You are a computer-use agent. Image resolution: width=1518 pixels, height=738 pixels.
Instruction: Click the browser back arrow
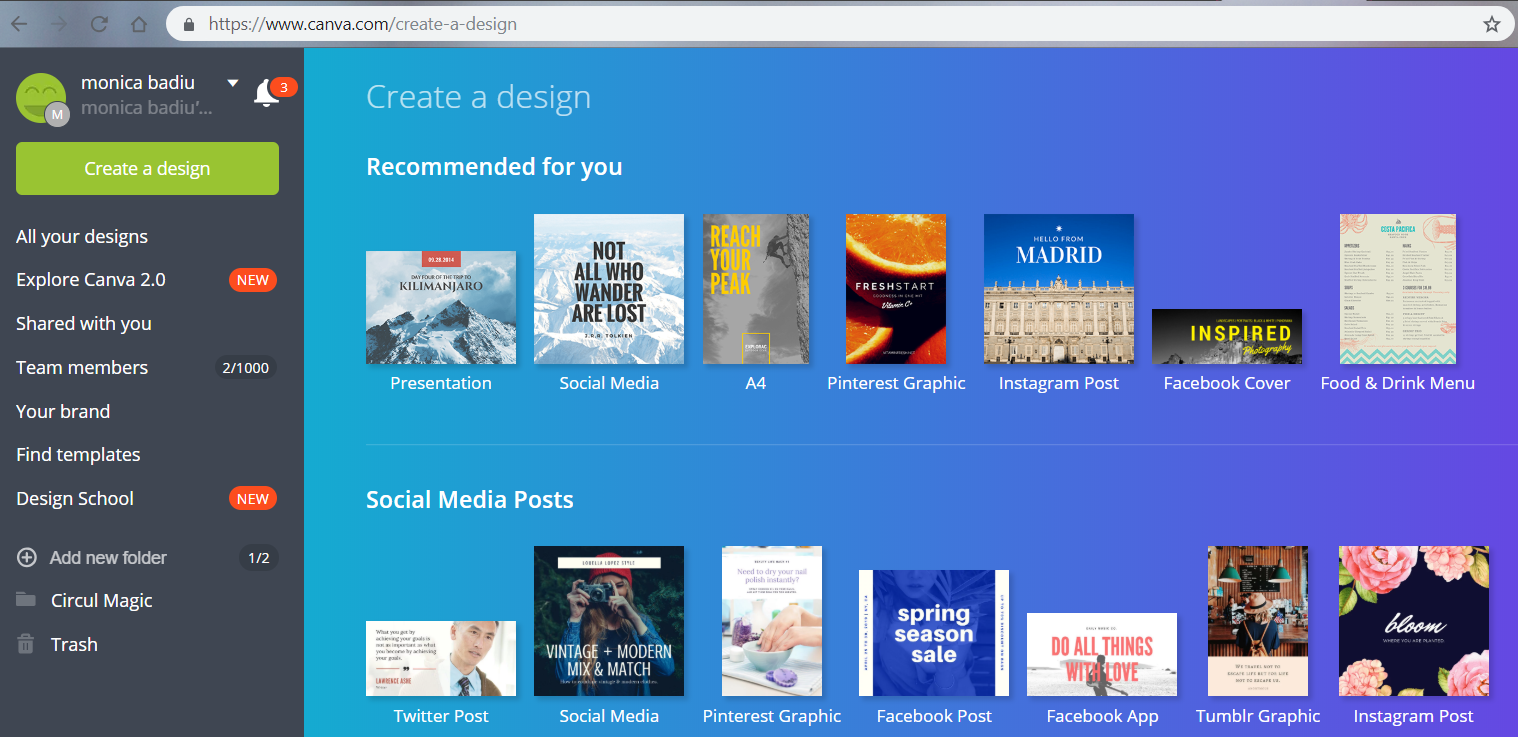tap(19, 24)
